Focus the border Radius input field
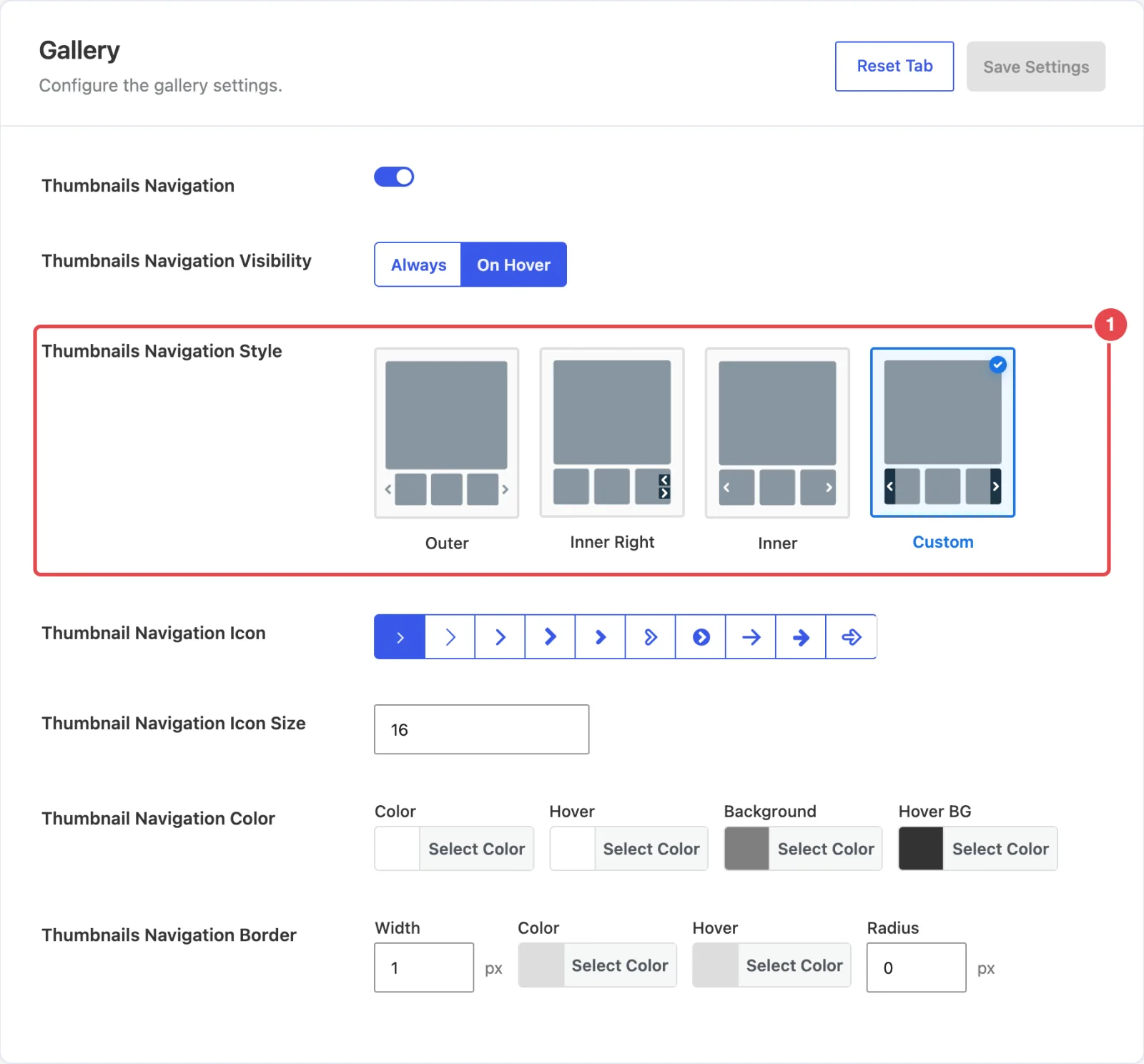The height and width of the screenshot is (1064, 1144). point(917,967)
